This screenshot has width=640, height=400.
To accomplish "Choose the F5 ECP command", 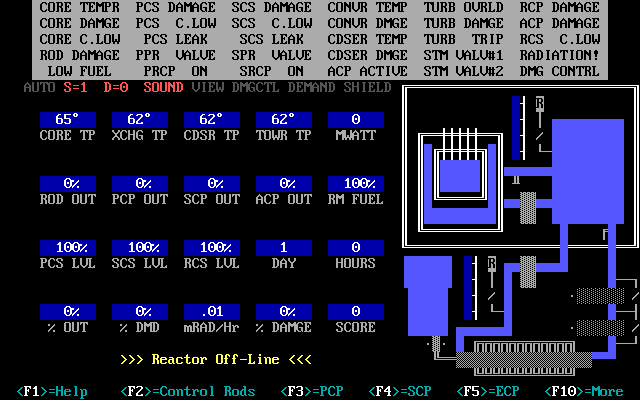I will [x=488, y=391].
